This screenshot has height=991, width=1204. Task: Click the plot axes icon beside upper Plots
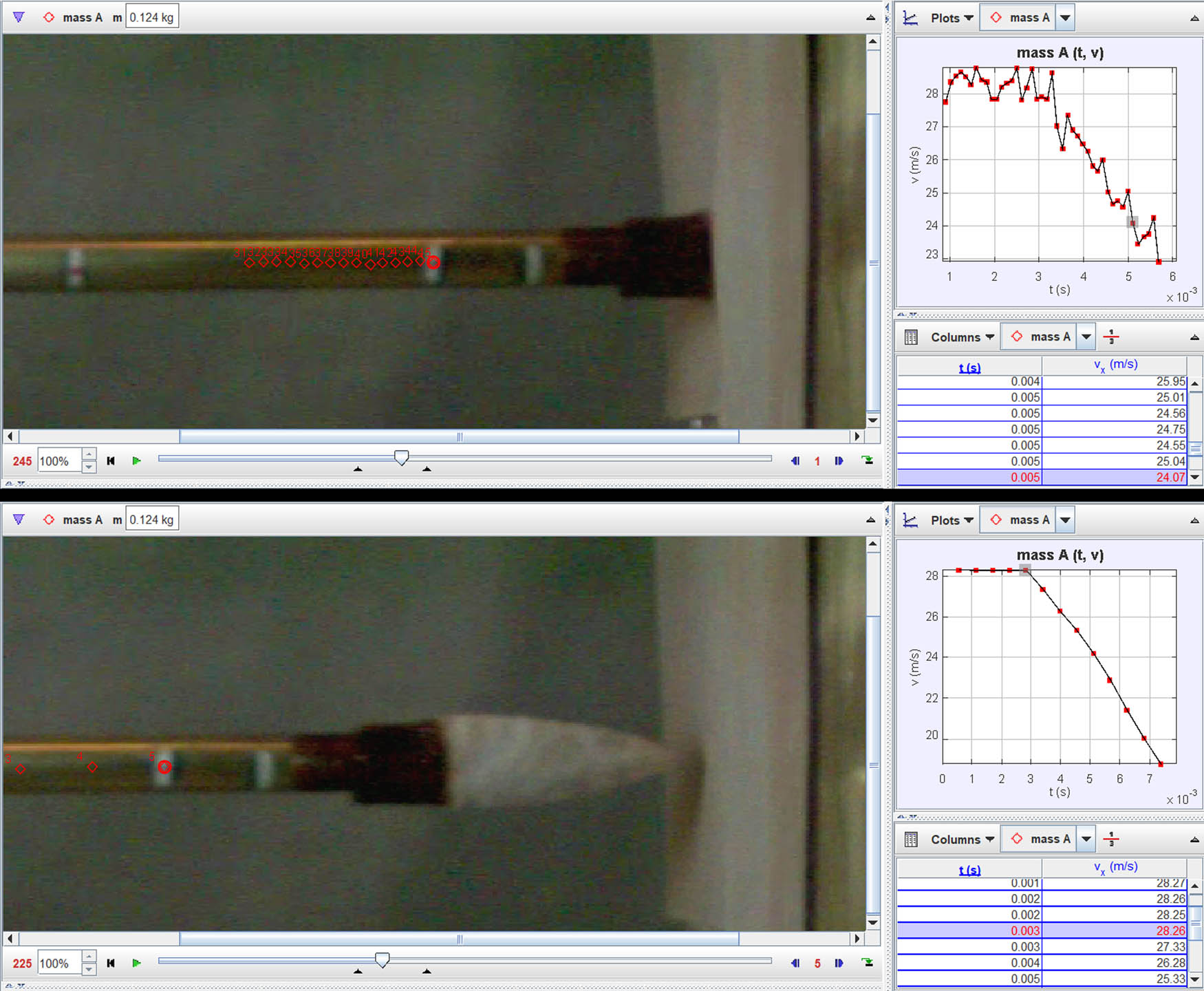(x=910, y=18)
